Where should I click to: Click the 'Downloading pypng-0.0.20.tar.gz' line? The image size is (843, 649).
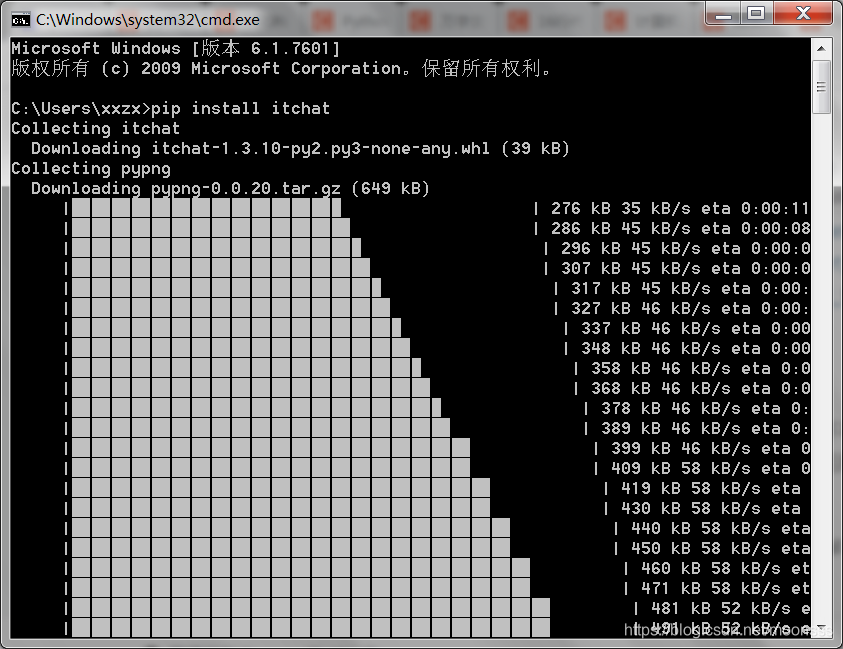[230, 188]
